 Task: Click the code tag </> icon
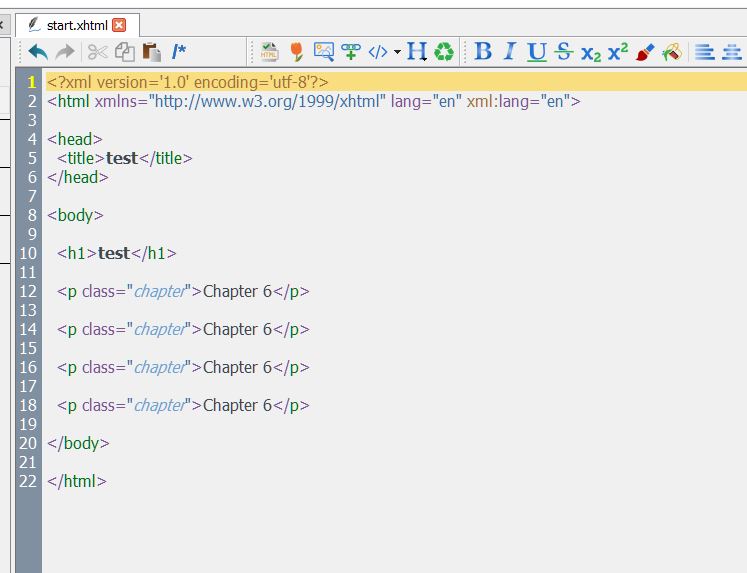click(x=378, y=51)
